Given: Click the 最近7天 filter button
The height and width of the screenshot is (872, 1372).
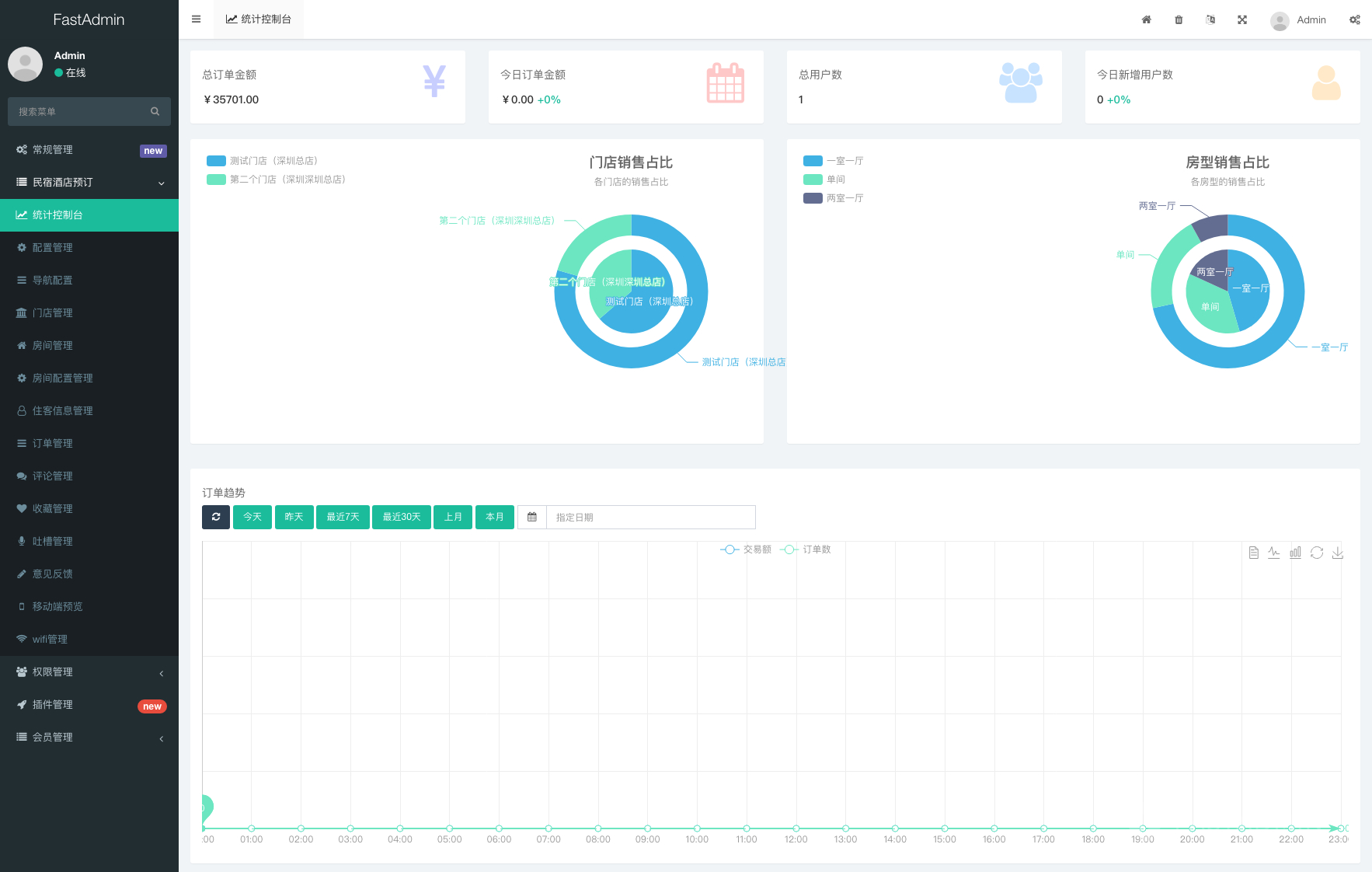Looking at the screenshot, I should point(343,517).
